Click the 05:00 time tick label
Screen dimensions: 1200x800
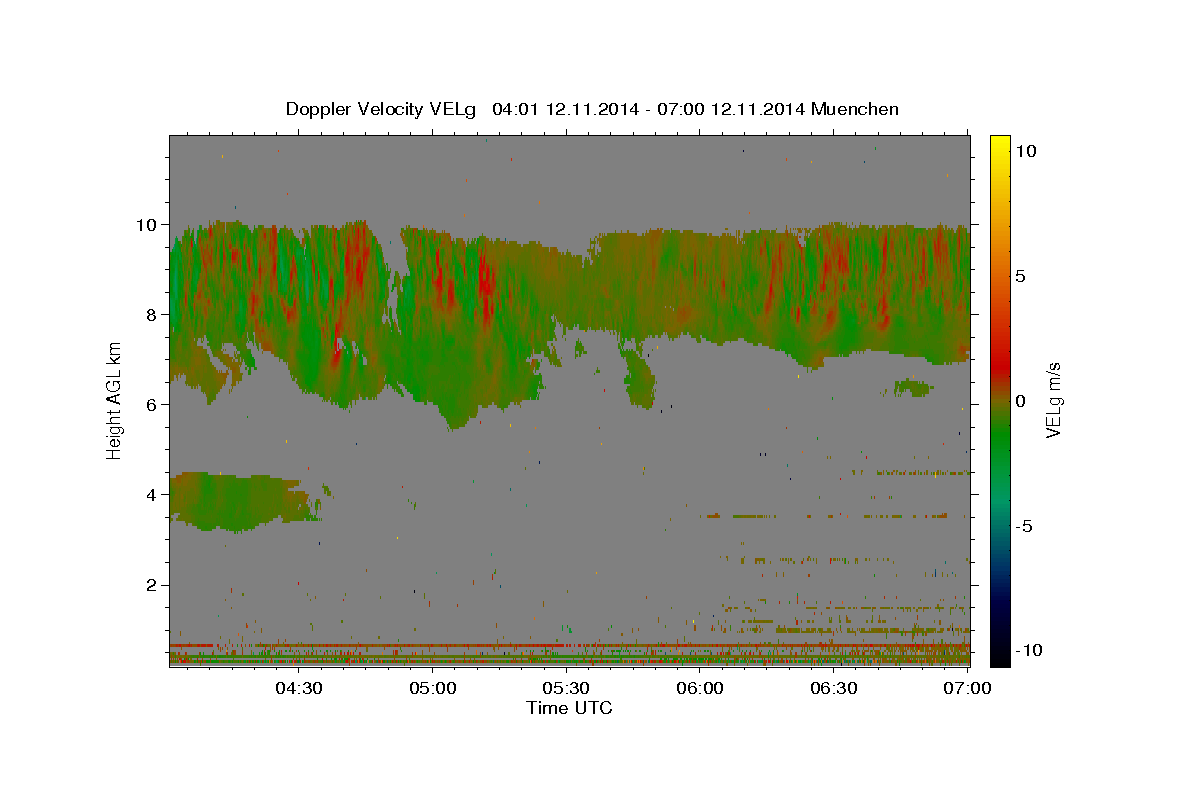[x=433, y=688]
